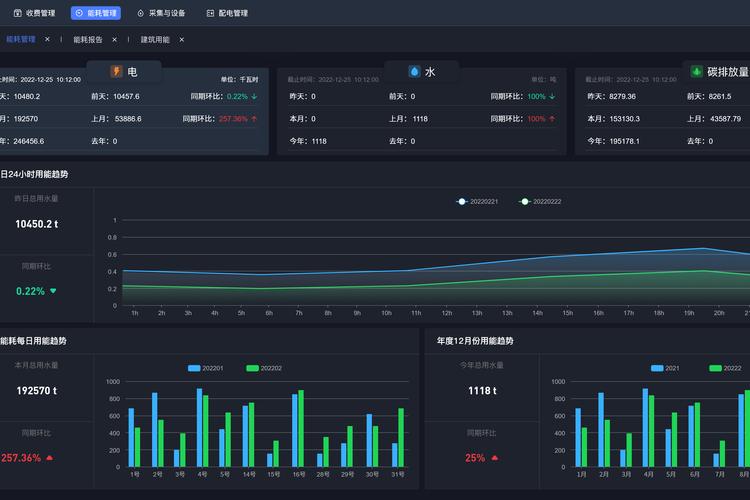Click the 前天: 10457.6 value in 电 card
This screenshot has width=750, height=500.
[115, 96]
